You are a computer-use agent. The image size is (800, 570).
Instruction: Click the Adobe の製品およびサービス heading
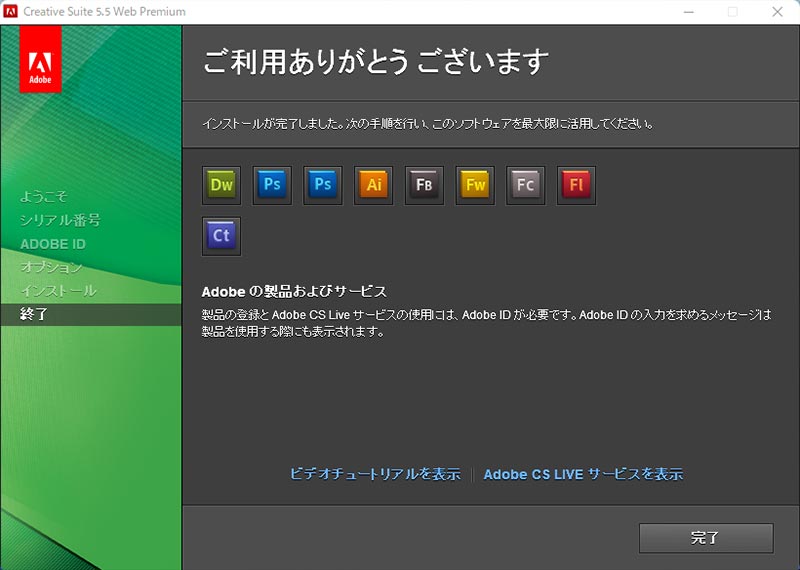(294, 291)
